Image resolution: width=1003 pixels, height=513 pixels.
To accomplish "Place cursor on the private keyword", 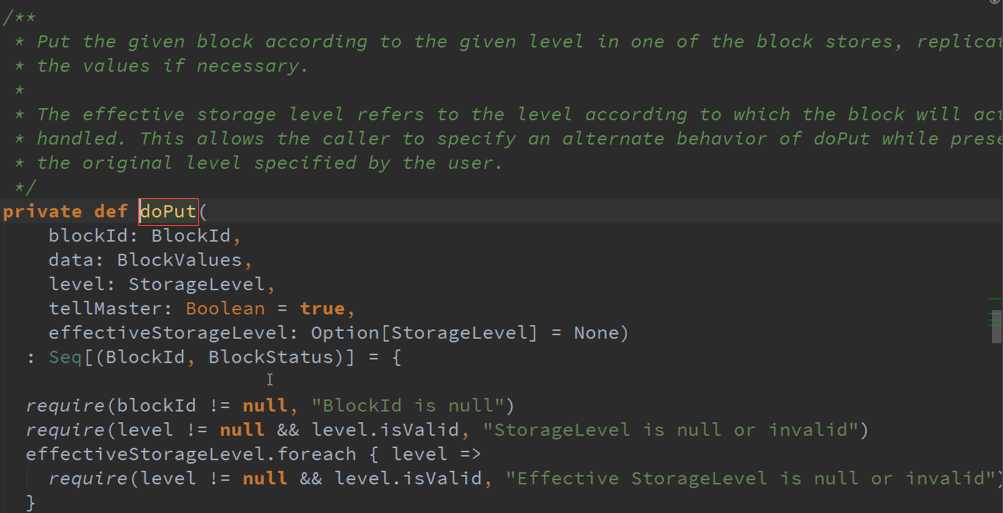I will pos(42,212).
